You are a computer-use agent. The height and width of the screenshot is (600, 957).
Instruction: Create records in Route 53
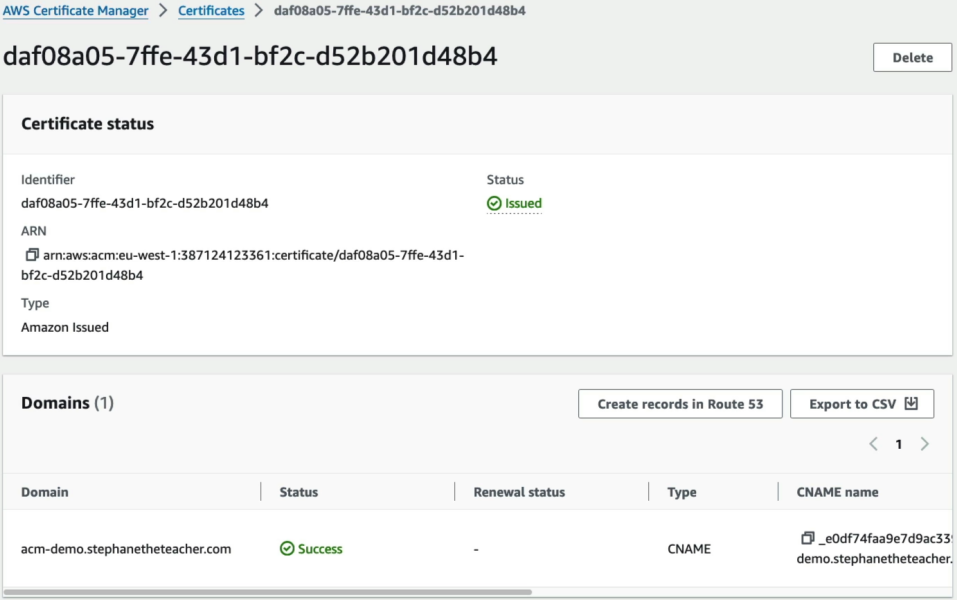tap(680, 404)
